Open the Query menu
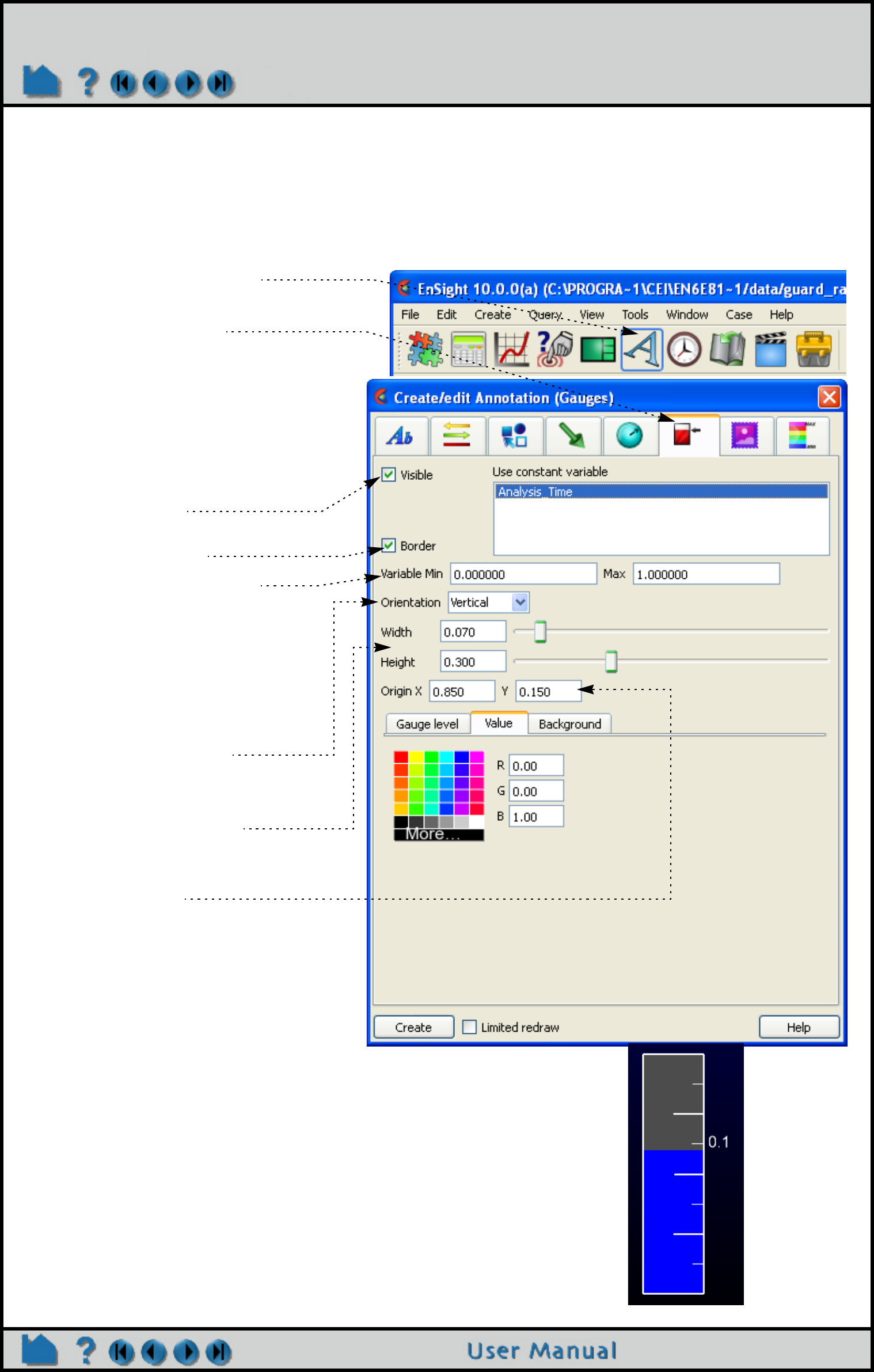 tap(545, 314)
